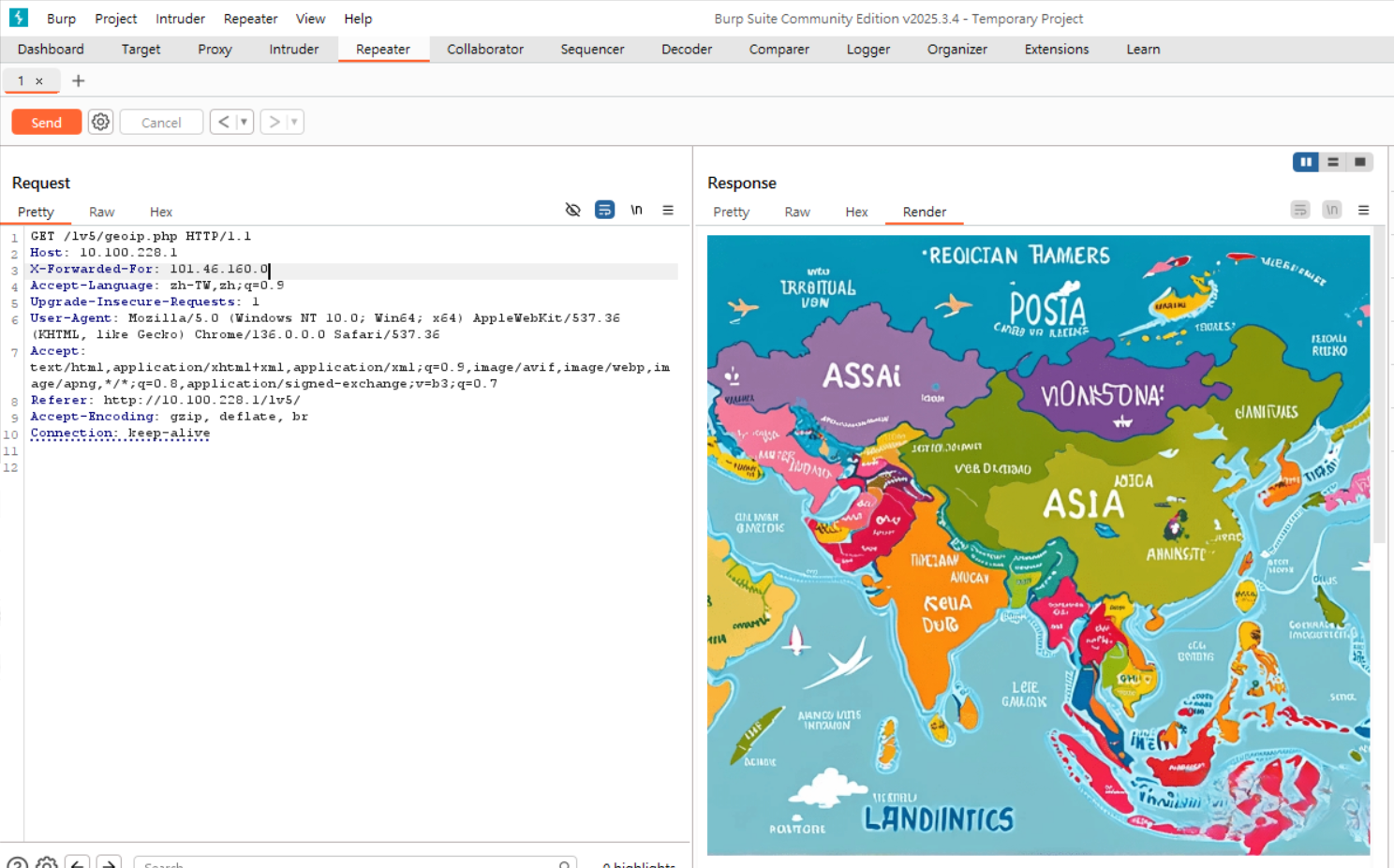Close Repeater tab 1
This screenshot has height=868, width=1394.
pos(39,81)
